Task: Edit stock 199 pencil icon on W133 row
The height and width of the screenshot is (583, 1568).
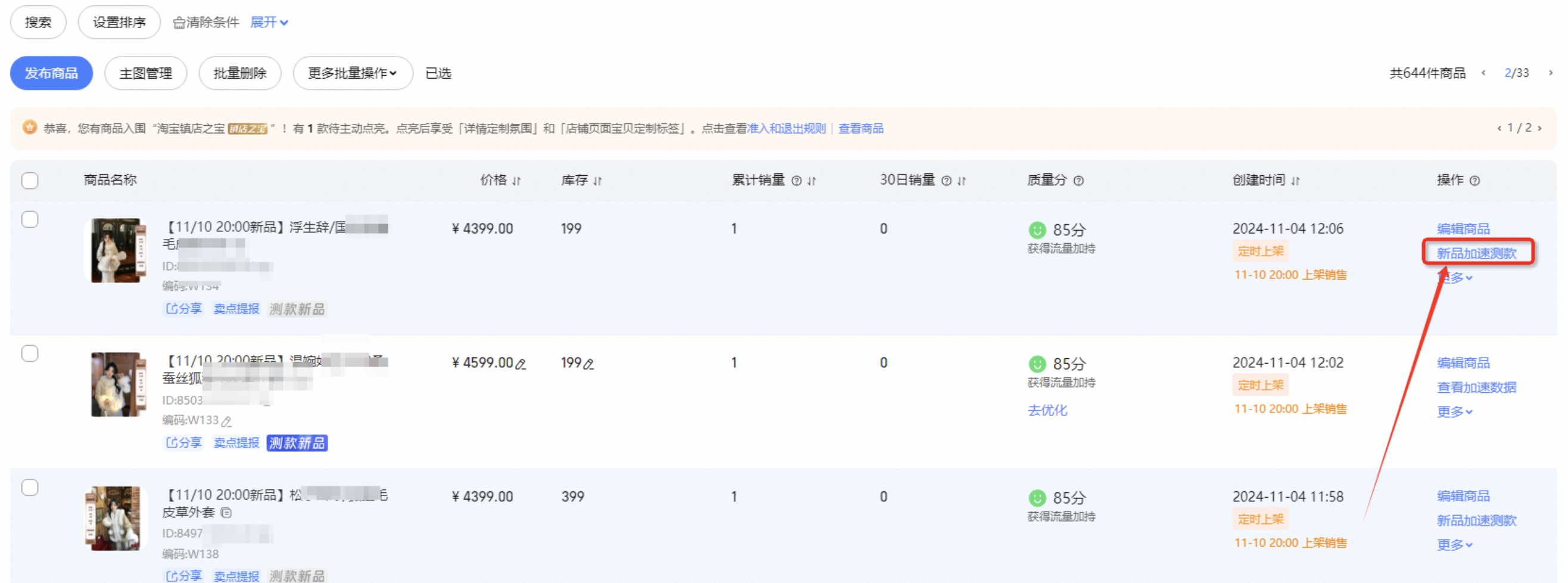Action: point(589,364)
